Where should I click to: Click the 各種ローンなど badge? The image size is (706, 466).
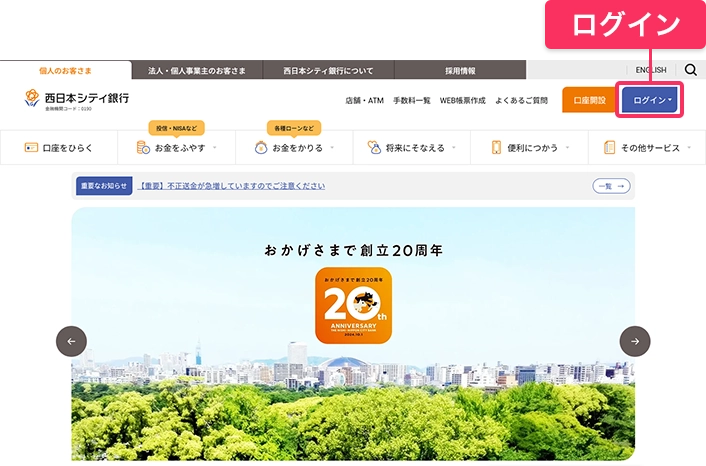(x=294, y=128)
